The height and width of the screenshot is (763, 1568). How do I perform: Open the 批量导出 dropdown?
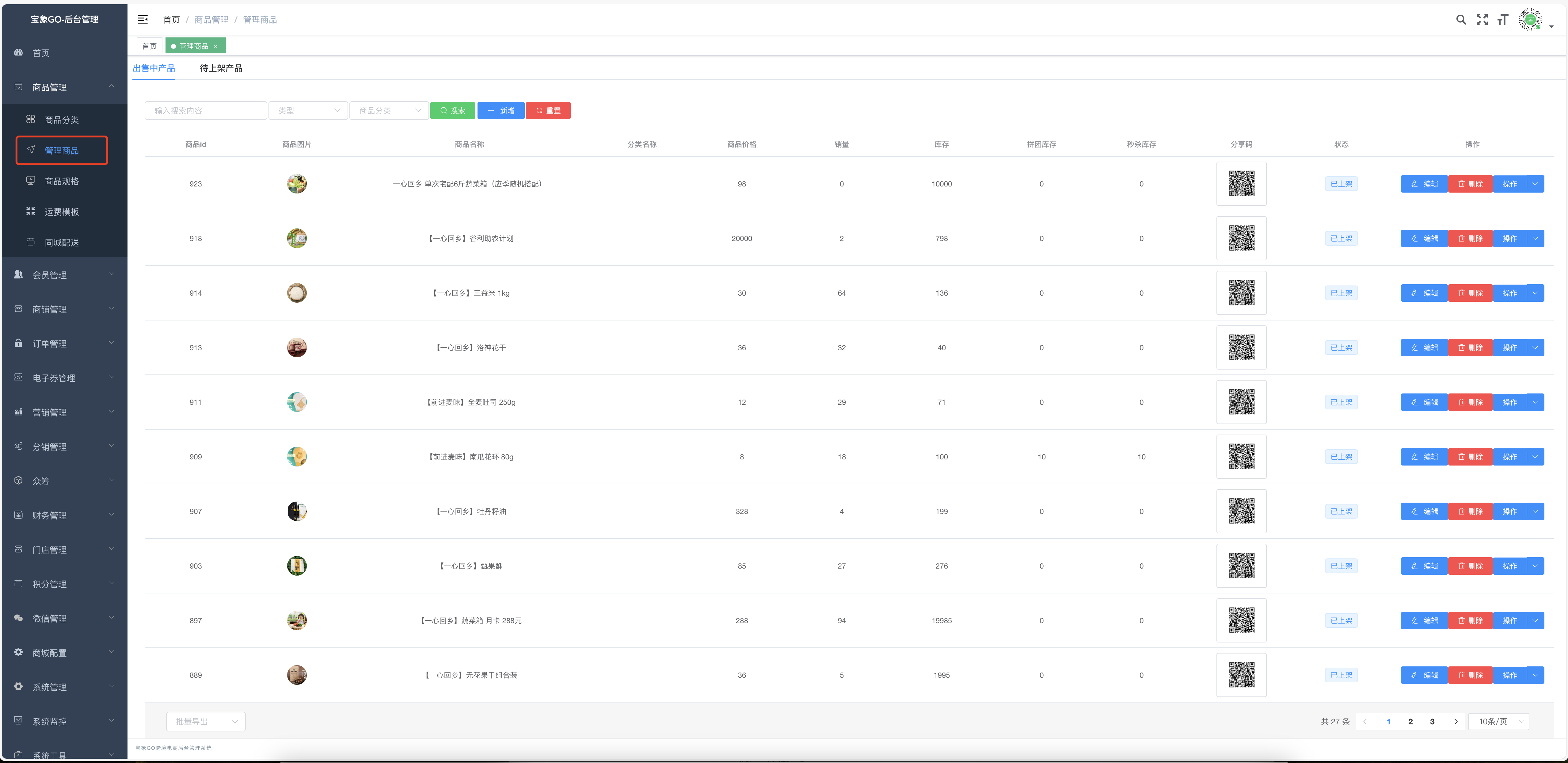coord(206,722)
